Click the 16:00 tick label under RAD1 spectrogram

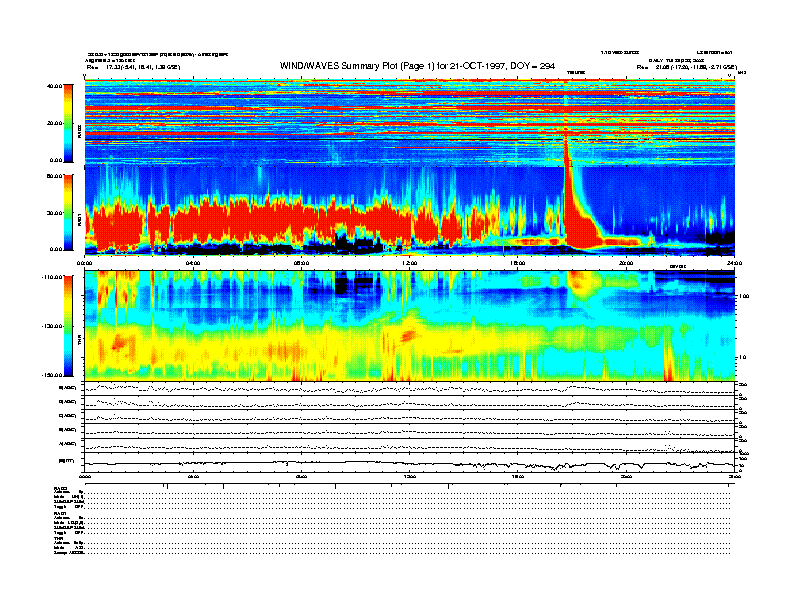pyautogui.click(x=518, y=263)
